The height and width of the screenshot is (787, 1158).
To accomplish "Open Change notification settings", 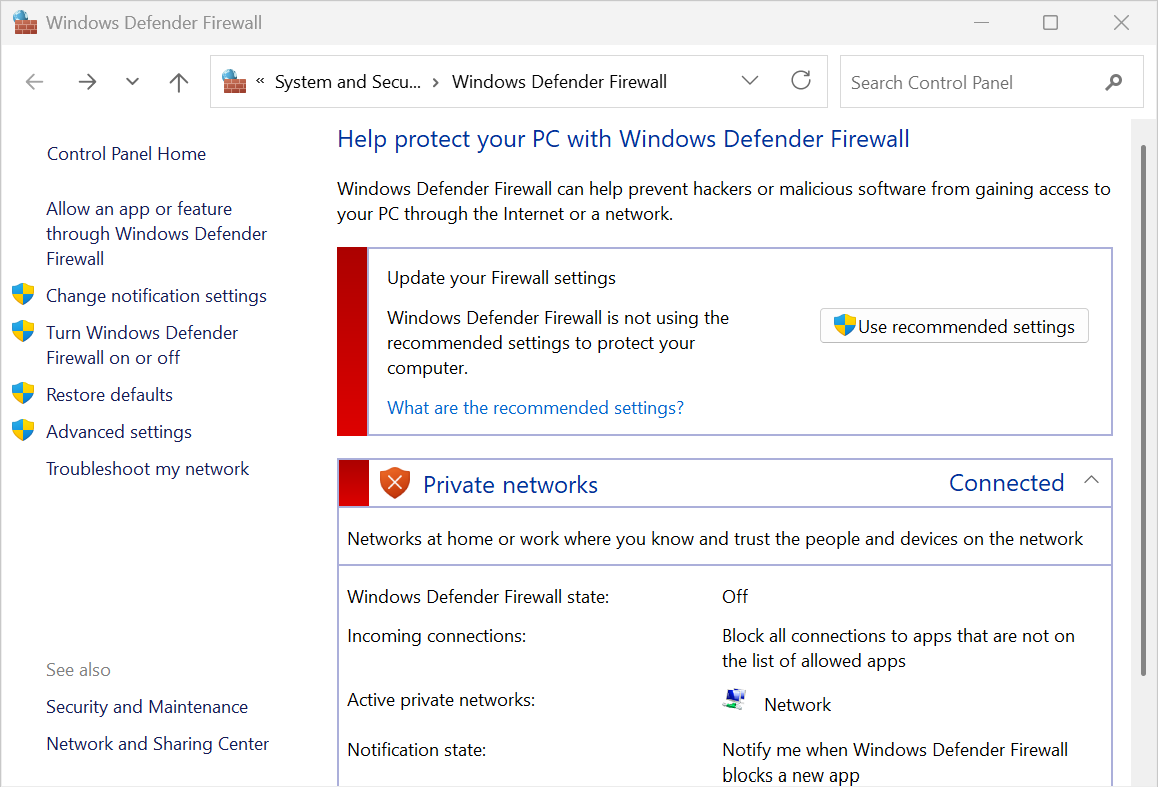I will [x=157, y=296].
